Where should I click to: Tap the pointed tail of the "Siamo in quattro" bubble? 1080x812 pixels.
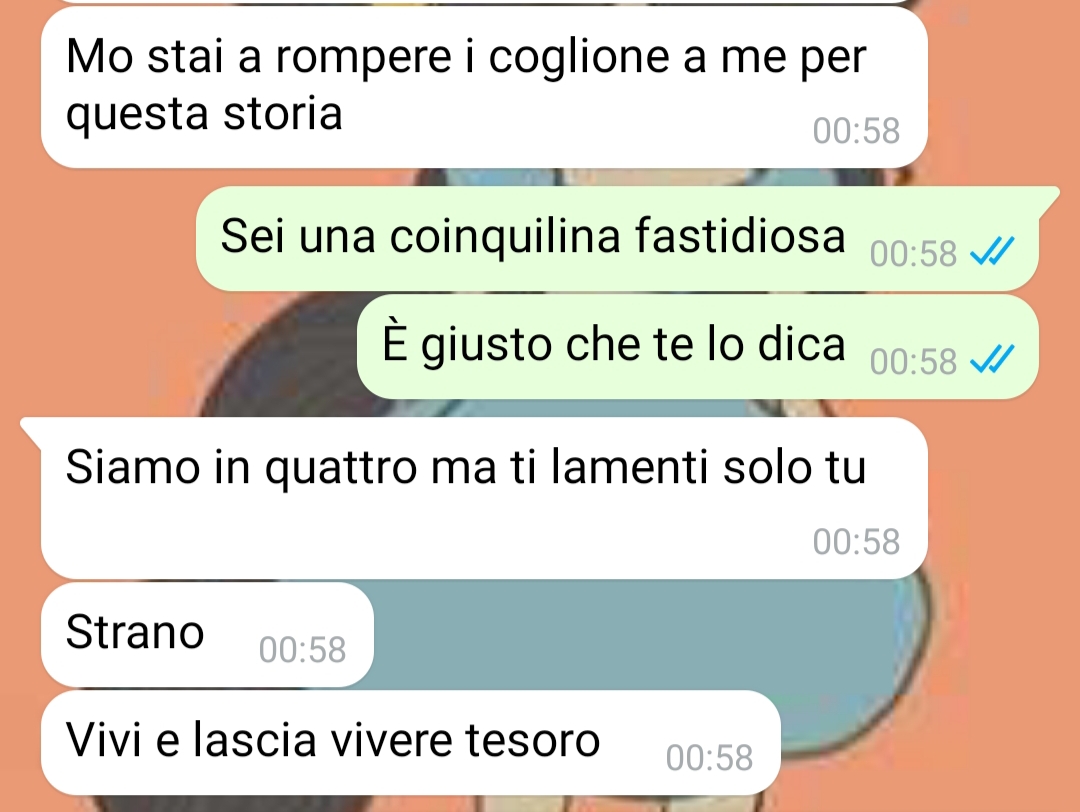[32, 428]
